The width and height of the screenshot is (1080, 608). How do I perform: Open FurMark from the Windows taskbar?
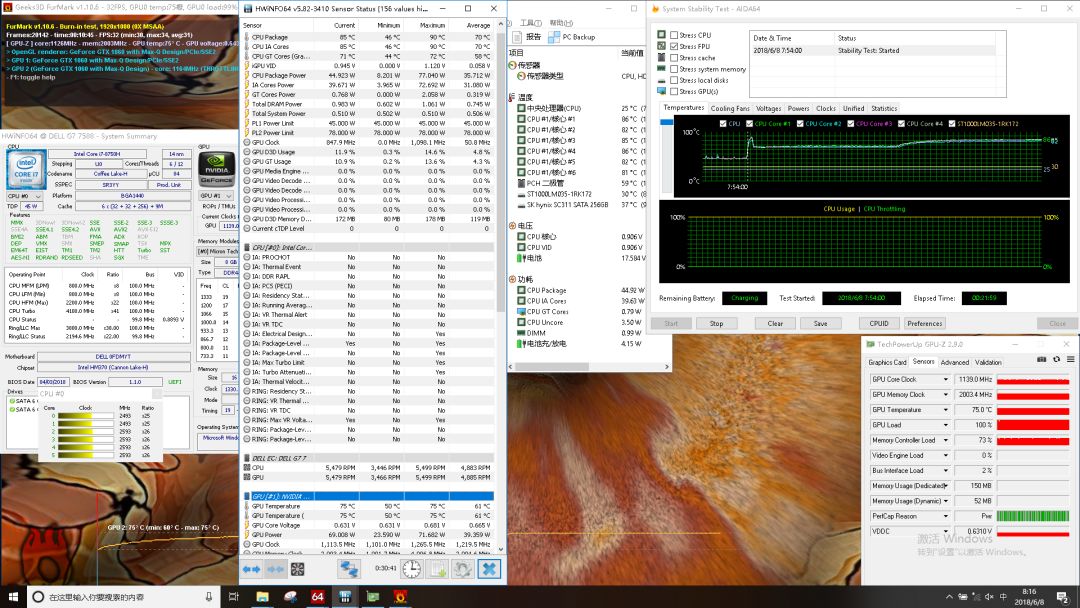tap(400, 597)
